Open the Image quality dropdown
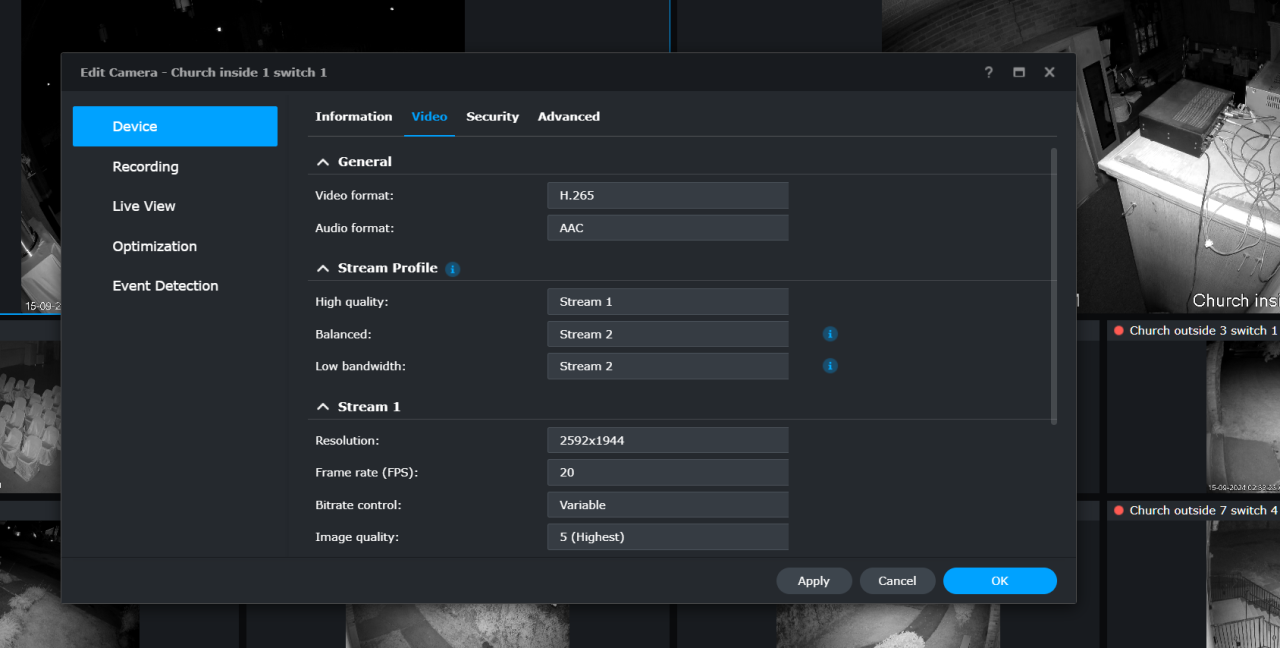The image size is (1280, 648). point(667,536)
